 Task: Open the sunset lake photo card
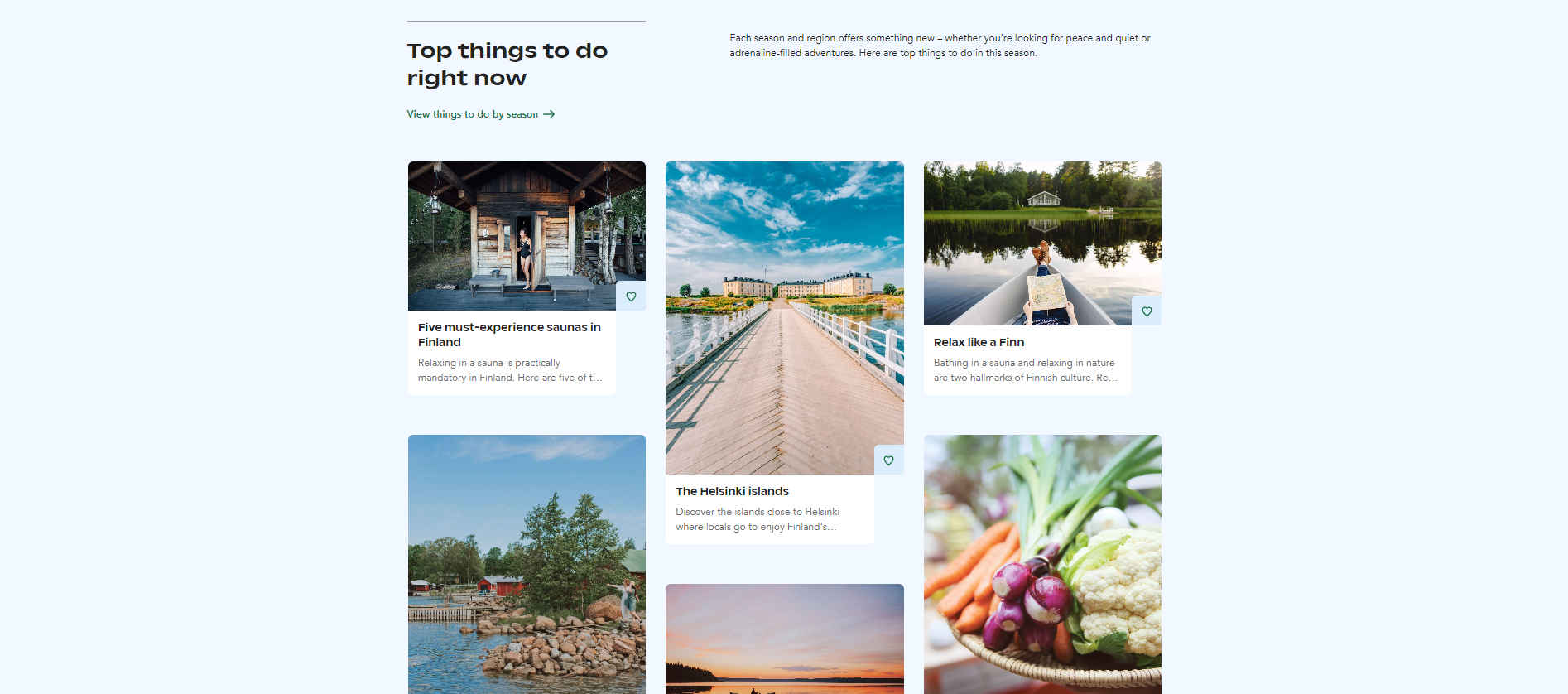[785, 639]
